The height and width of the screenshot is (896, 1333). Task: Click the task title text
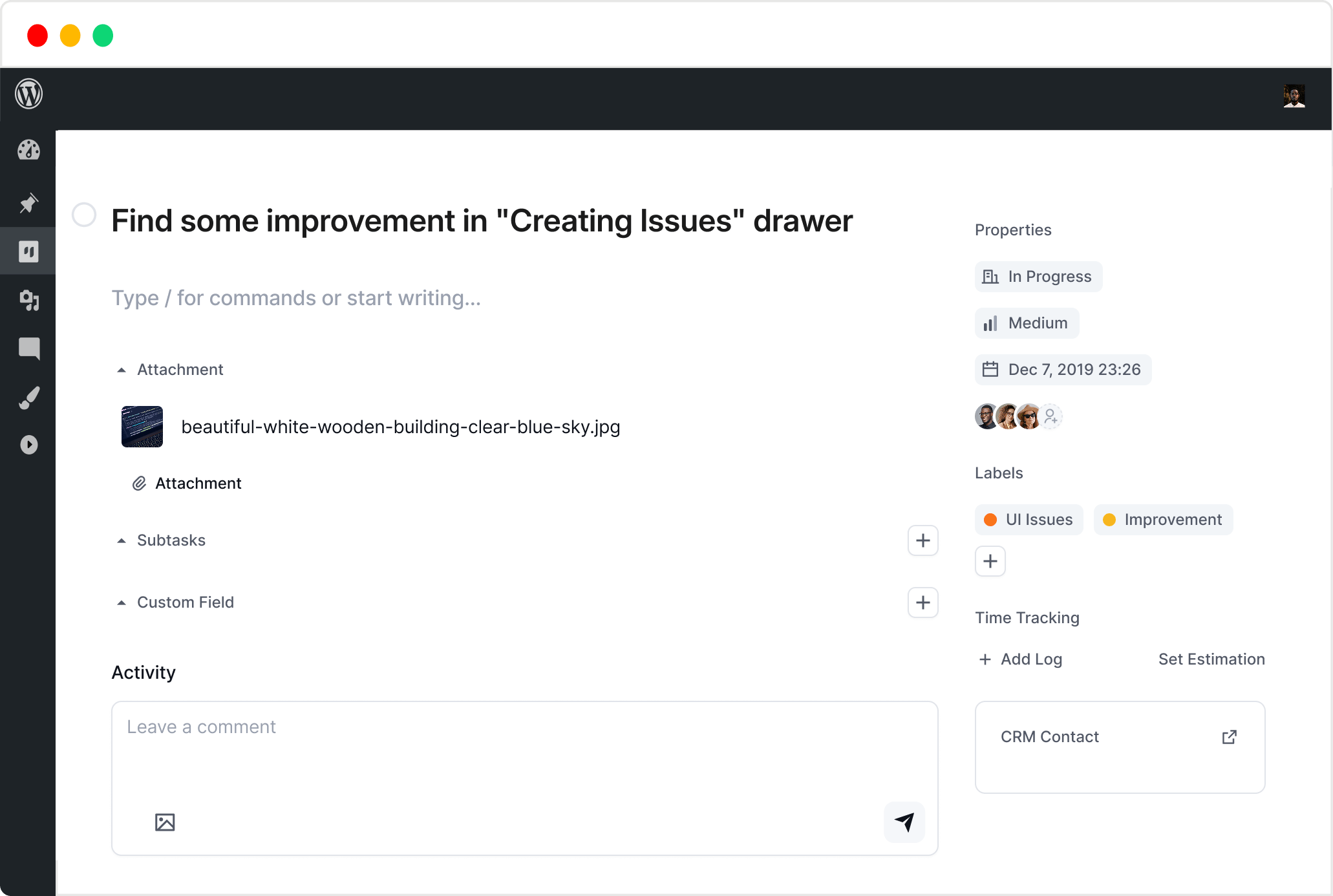(x=482, y=221)
